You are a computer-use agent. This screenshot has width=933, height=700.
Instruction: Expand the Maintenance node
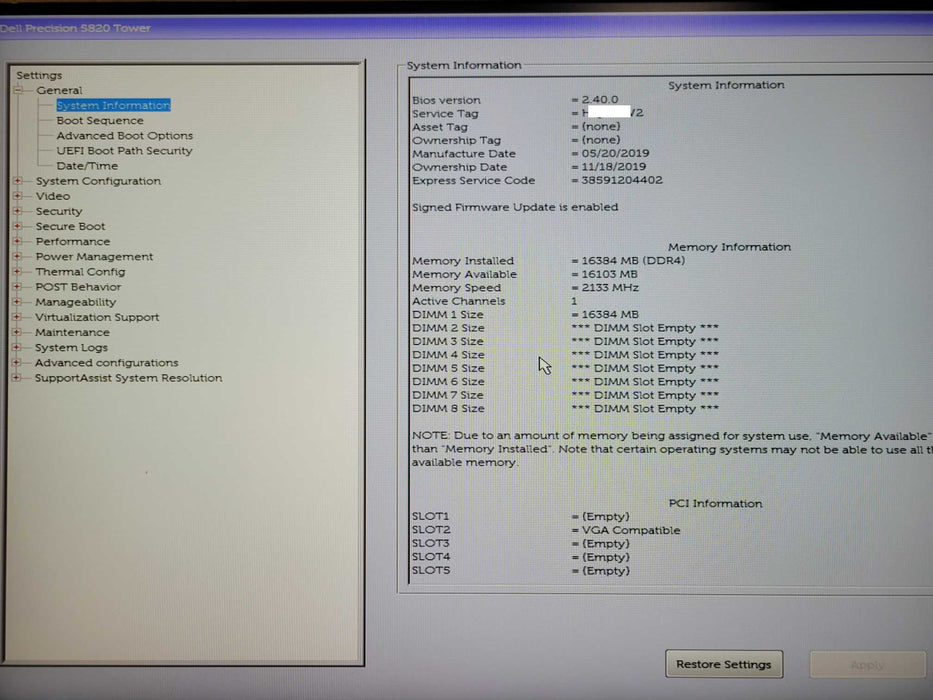(18, 332)
